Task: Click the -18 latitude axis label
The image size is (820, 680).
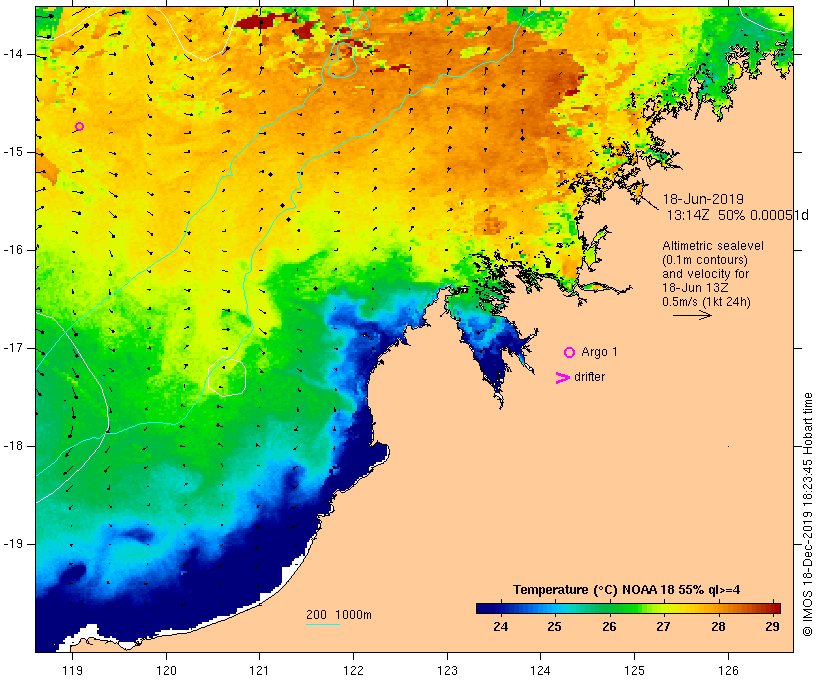Action: (13, 446)
